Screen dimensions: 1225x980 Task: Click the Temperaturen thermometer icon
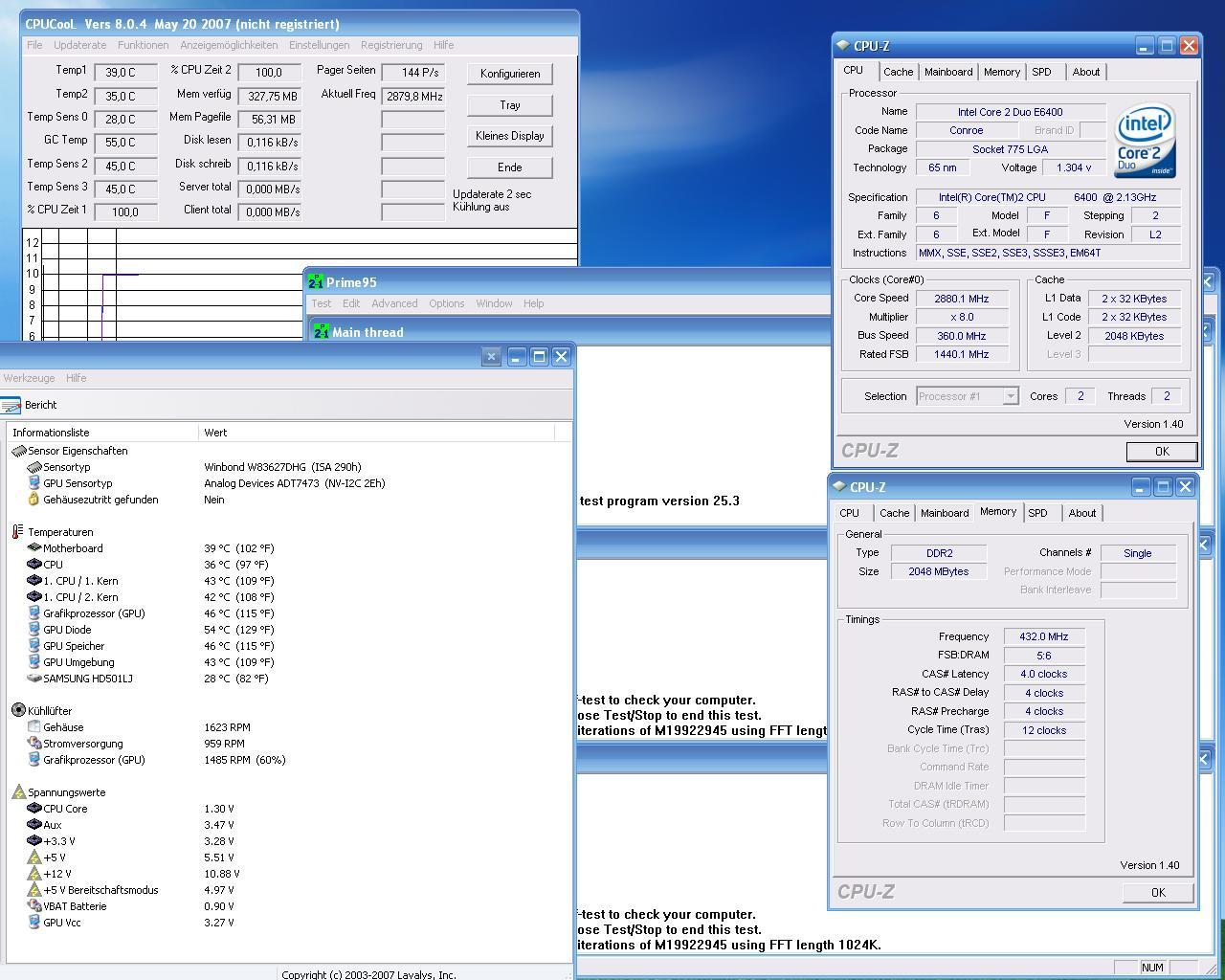click(x=19, y=532)
